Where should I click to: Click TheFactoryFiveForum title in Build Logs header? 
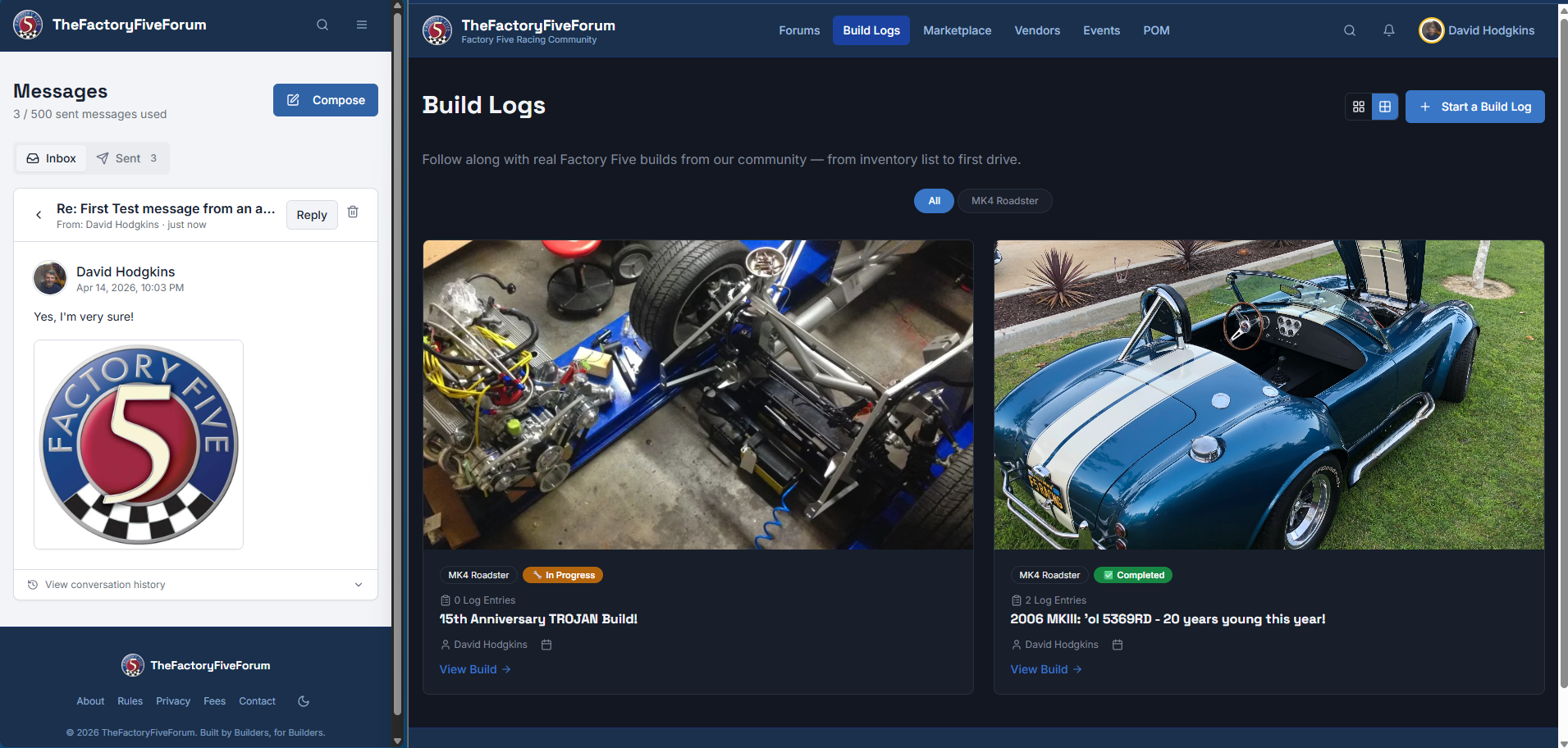538,25
